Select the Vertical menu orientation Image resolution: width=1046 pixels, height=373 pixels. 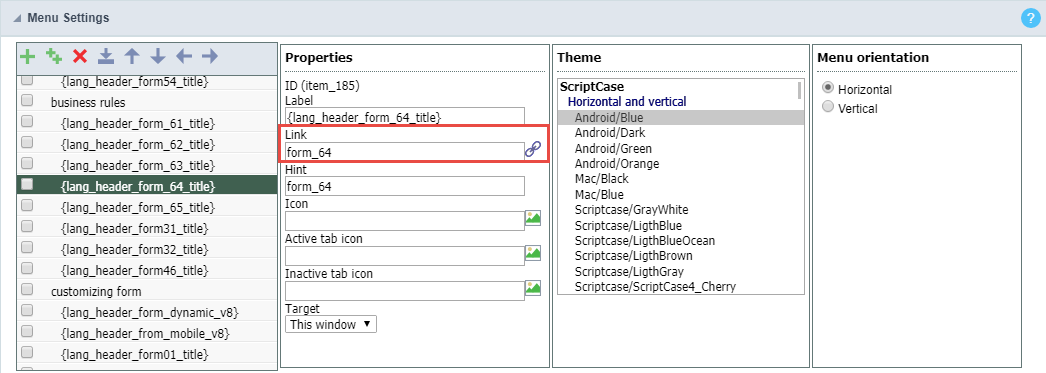tap(829, 107)
